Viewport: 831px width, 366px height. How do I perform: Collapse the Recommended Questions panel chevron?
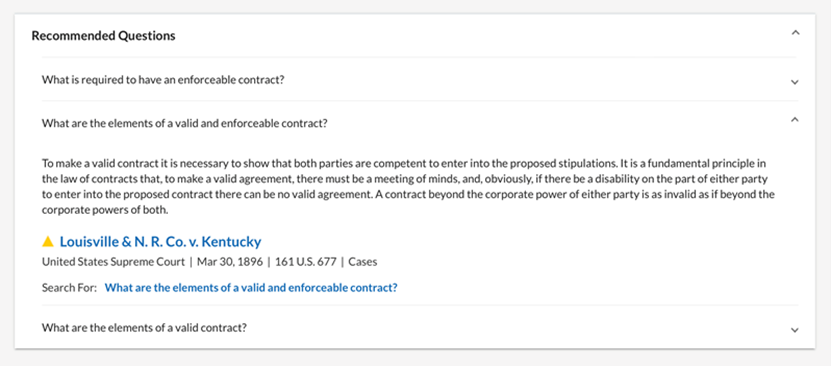click(794, 33)
